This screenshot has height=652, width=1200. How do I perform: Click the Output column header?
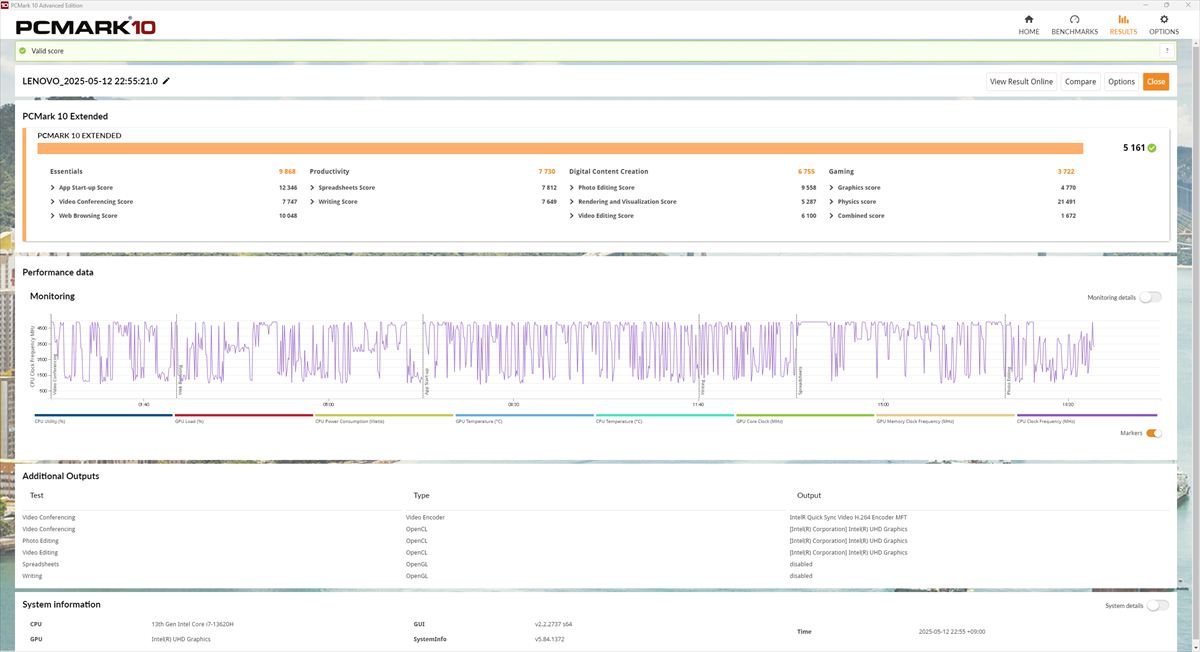(809, 495)
